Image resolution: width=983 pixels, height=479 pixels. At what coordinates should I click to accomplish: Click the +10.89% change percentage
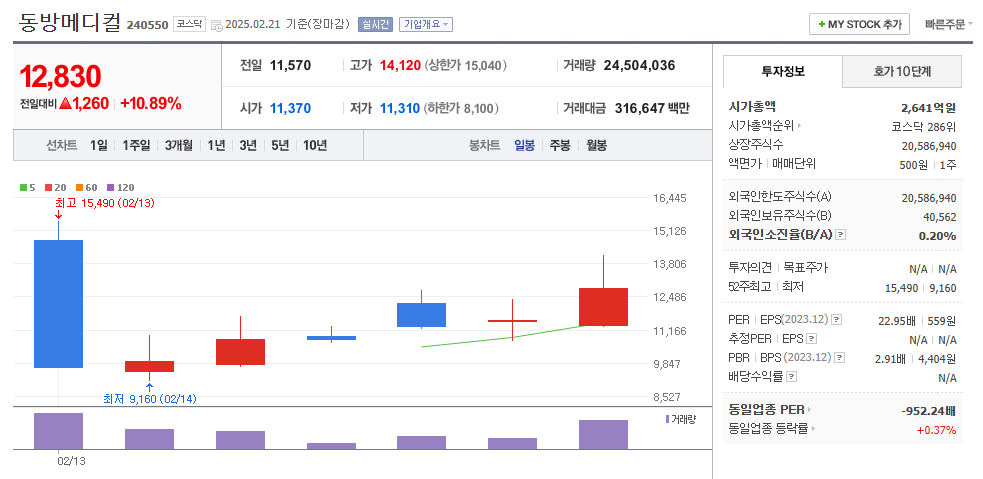click(150, 104)
